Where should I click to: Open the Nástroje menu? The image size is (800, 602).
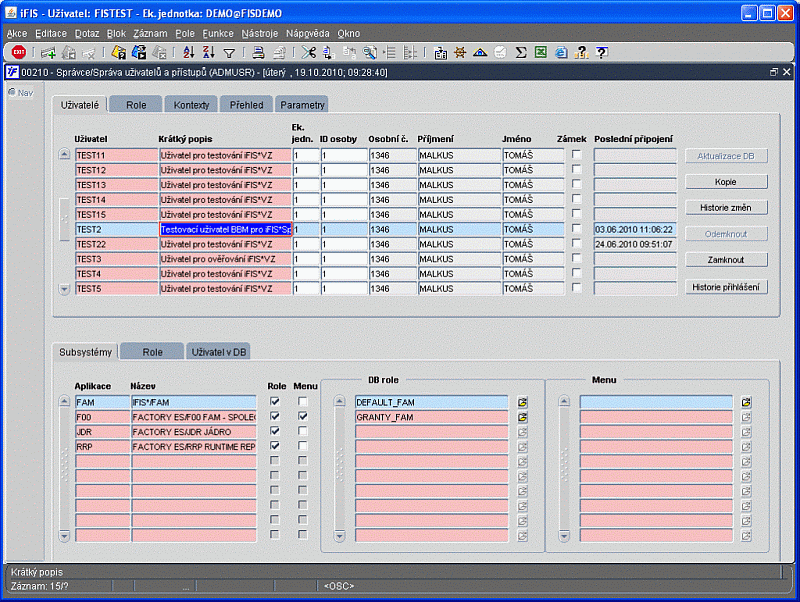click(x=260, y=33)
